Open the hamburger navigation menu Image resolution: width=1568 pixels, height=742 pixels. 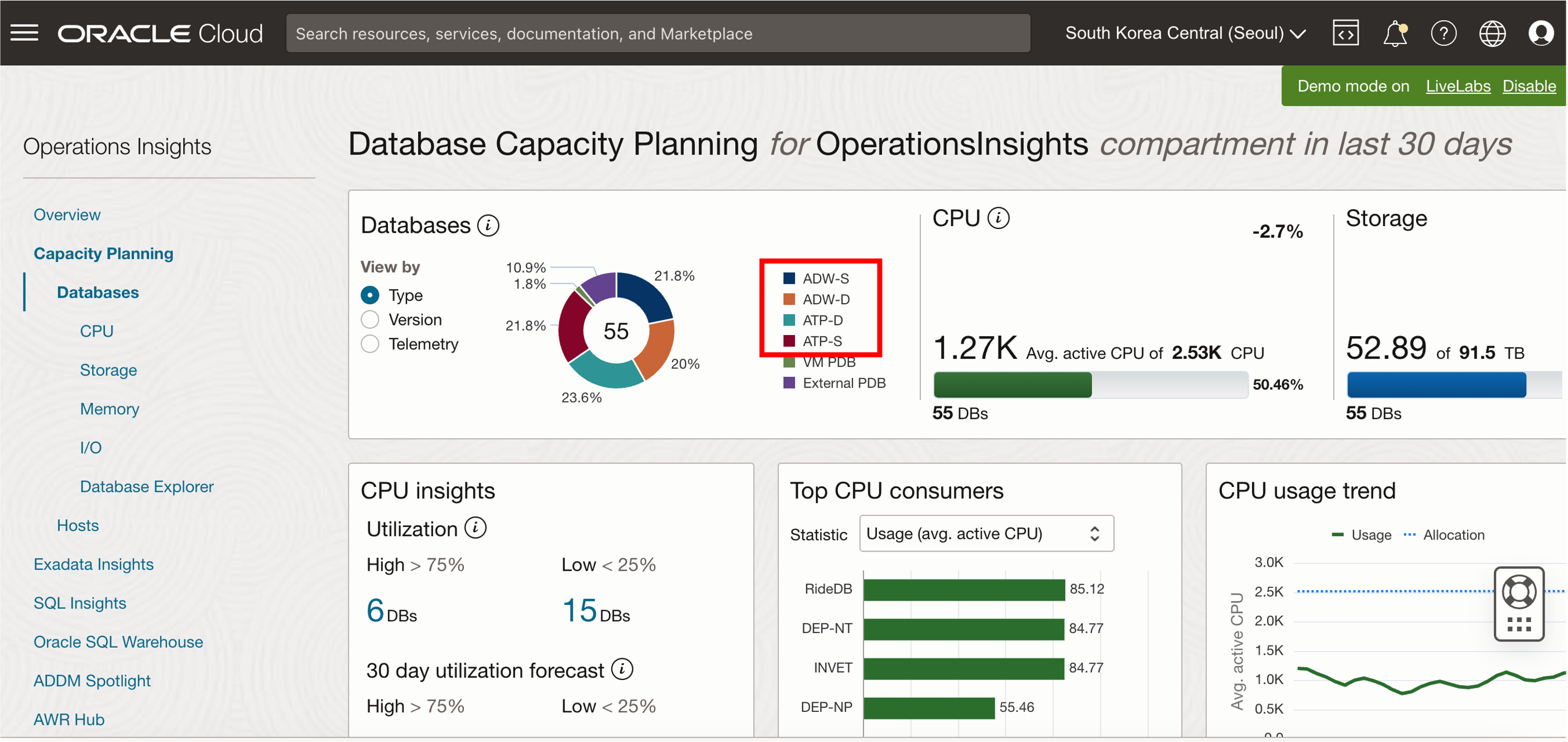(25, 33)
